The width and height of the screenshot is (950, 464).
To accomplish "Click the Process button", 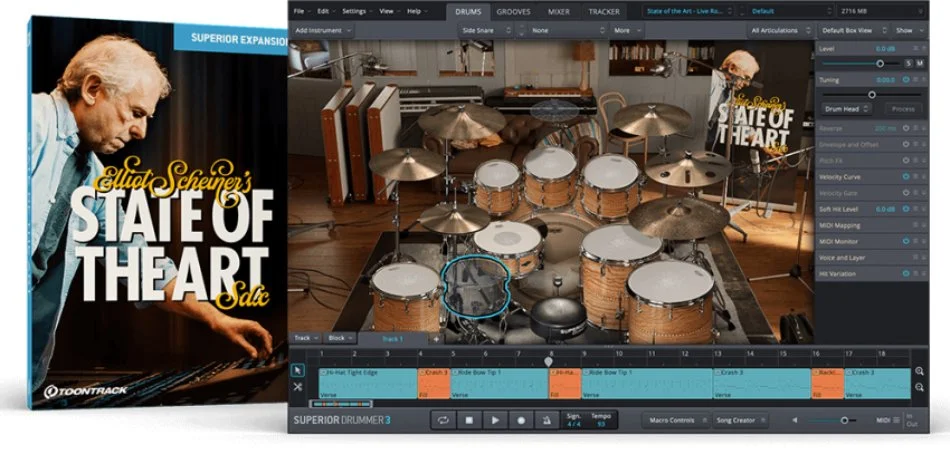I will coord(903,109).
